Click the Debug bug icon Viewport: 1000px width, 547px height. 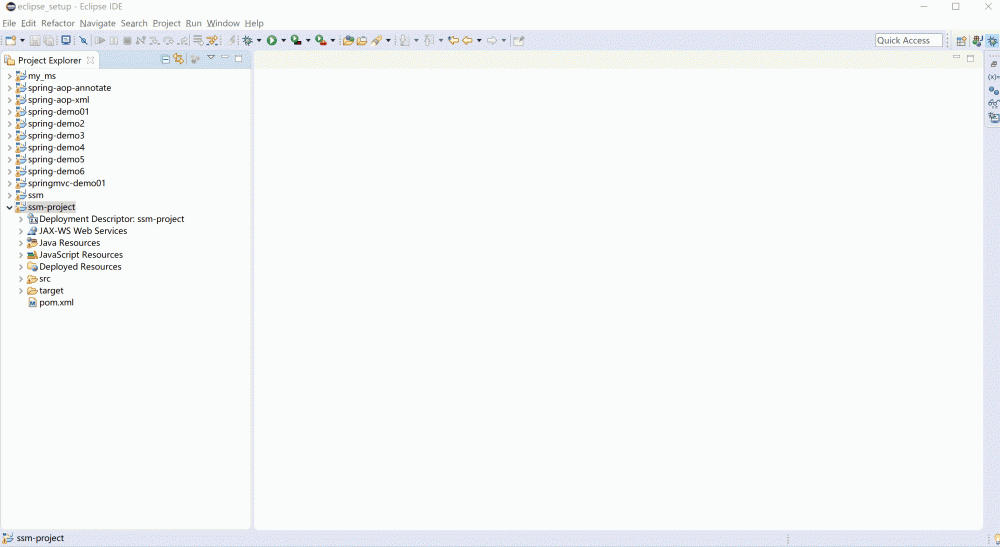[x=247, y=40]
